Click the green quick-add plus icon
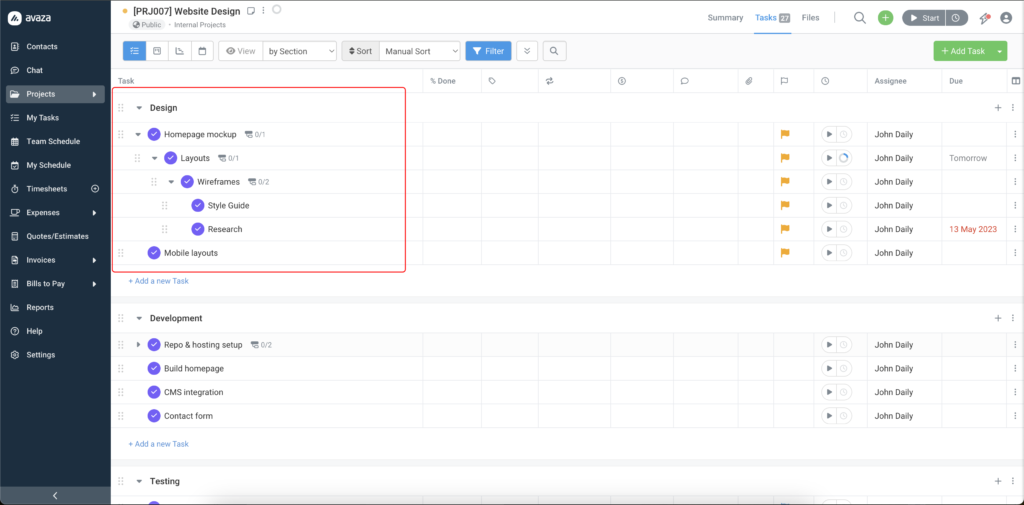This screenshot has height=505, width=1024. (885, 18)
